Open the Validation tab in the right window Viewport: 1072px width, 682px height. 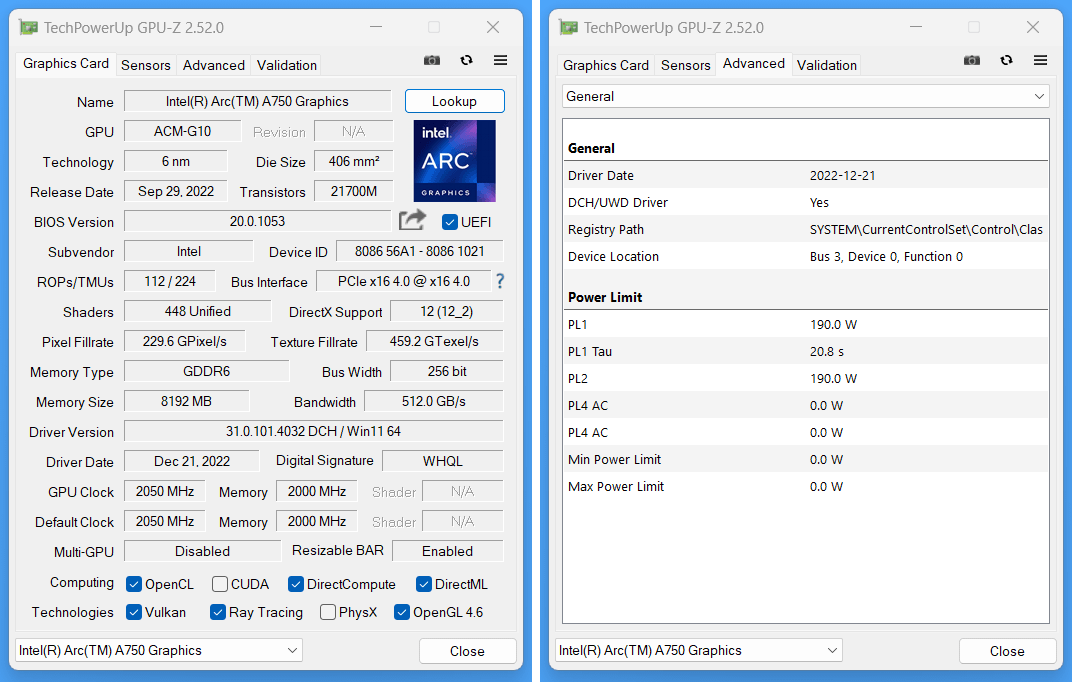(826, 65)
